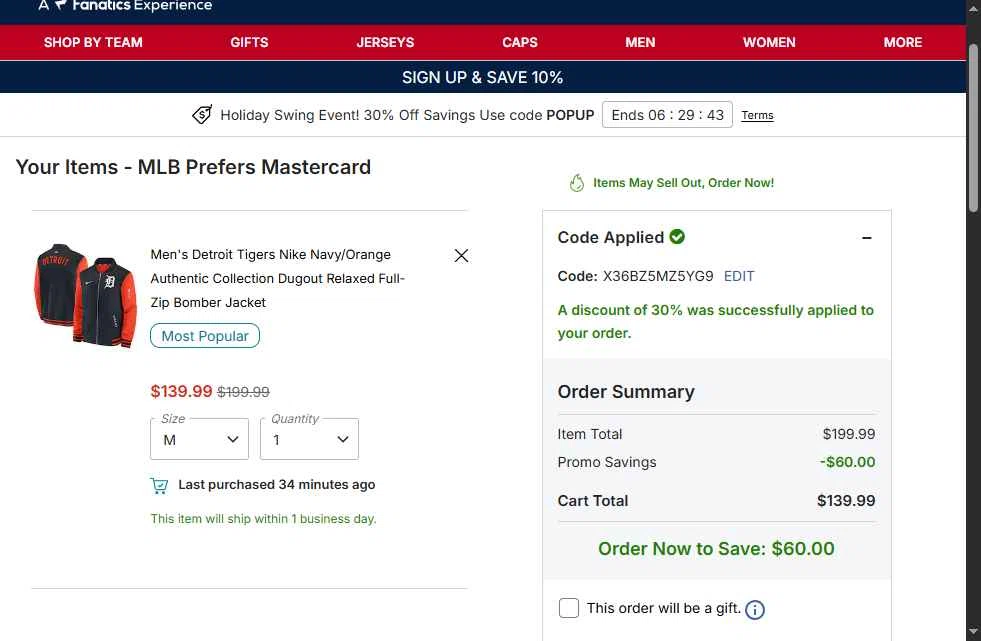Click the Most Popular badge

(205, 336)
